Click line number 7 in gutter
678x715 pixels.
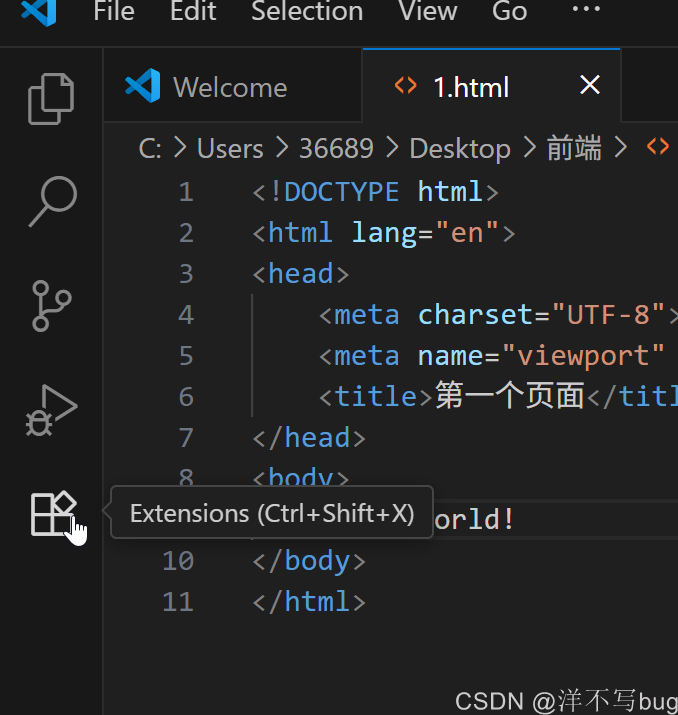point(186,438)
